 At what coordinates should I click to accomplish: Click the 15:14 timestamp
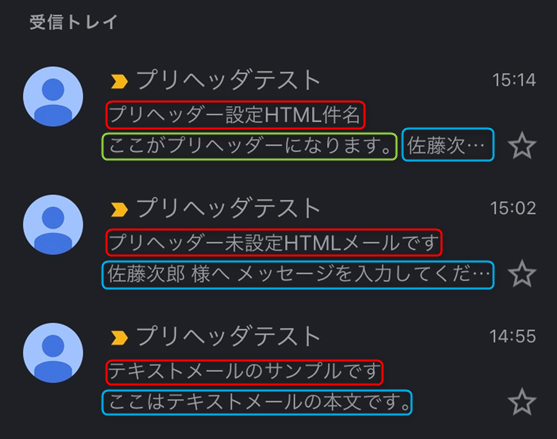tap(514, 80)
